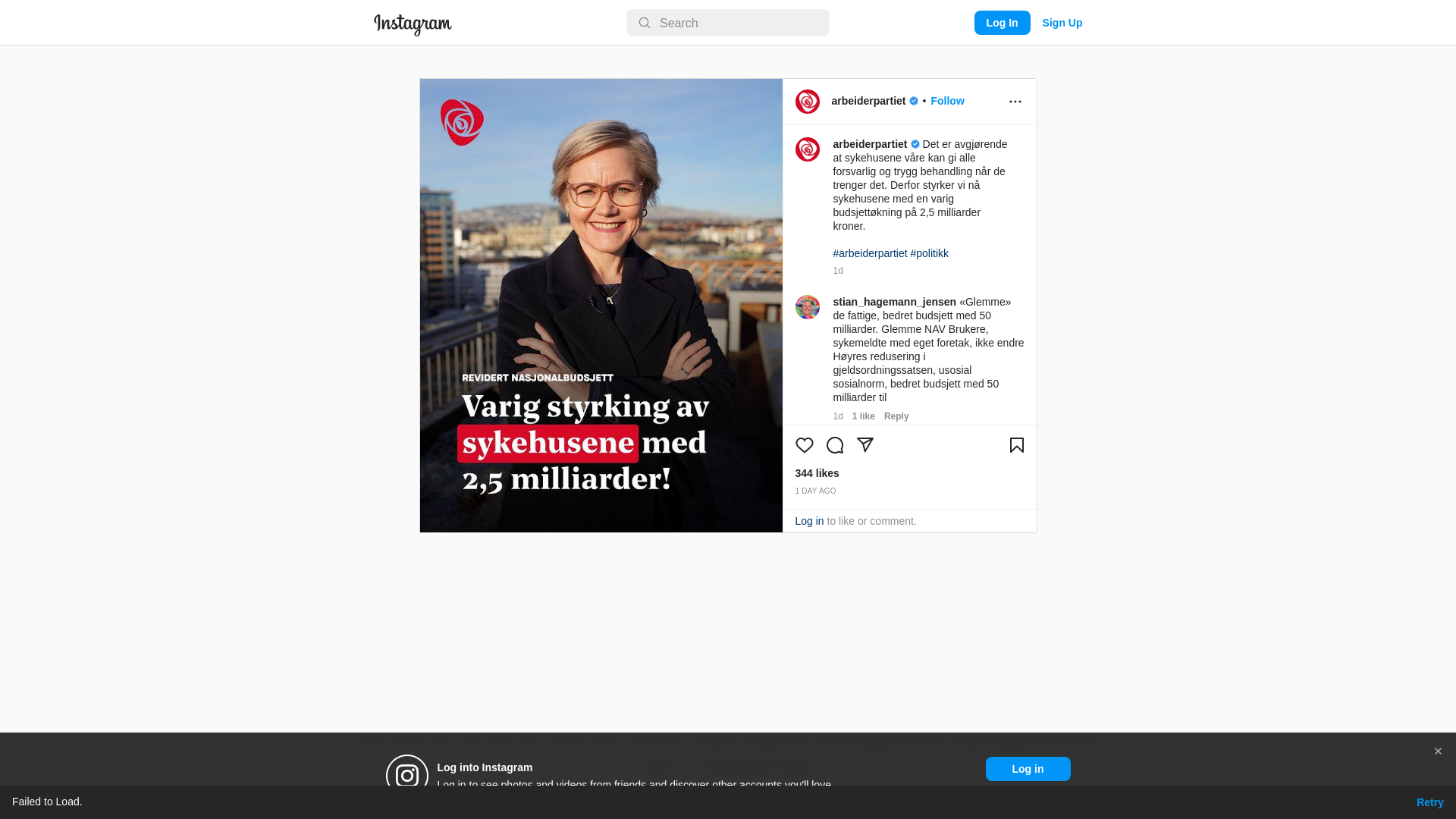Dismiss the login banner with X icon

coord(1438,752)
